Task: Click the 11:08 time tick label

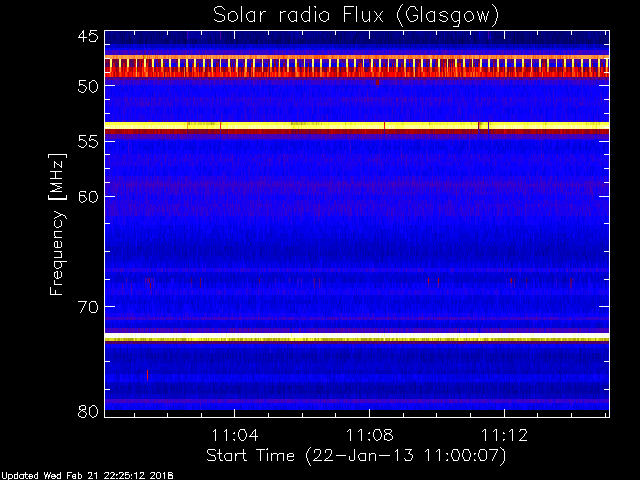Action: [370, 435]
